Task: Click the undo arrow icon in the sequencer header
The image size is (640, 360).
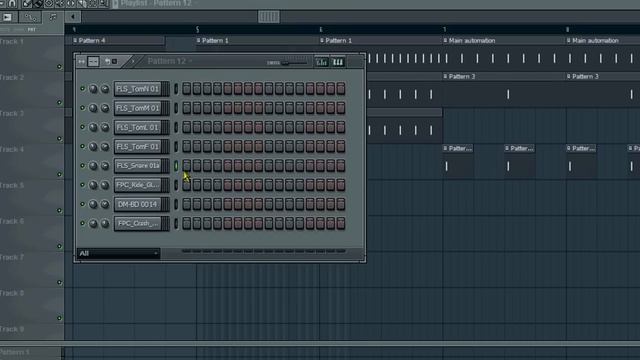Action: [x=107, y=62]
